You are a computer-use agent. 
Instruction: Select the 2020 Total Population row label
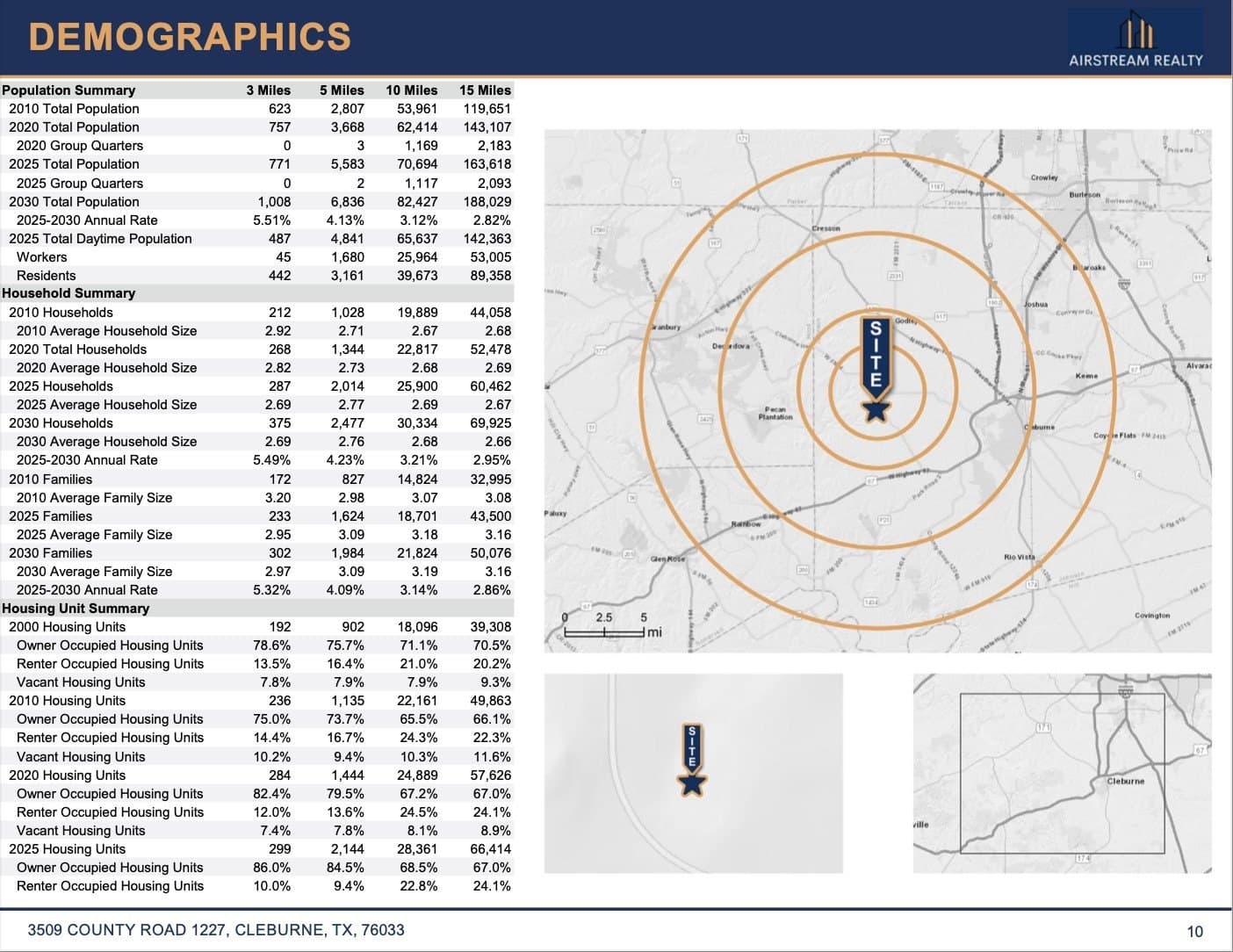[74, 126]
